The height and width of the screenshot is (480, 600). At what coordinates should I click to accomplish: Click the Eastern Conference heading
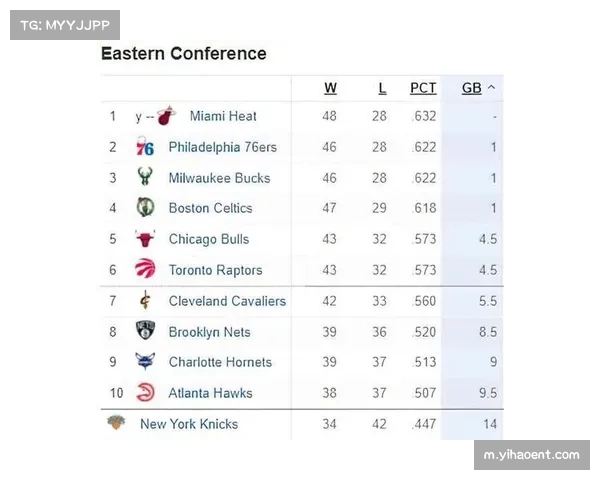[184, 54]
